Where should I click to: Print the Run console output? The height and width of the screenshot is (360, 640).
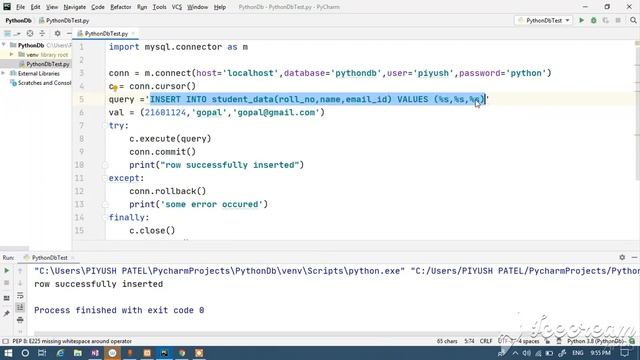coord(20,320)
